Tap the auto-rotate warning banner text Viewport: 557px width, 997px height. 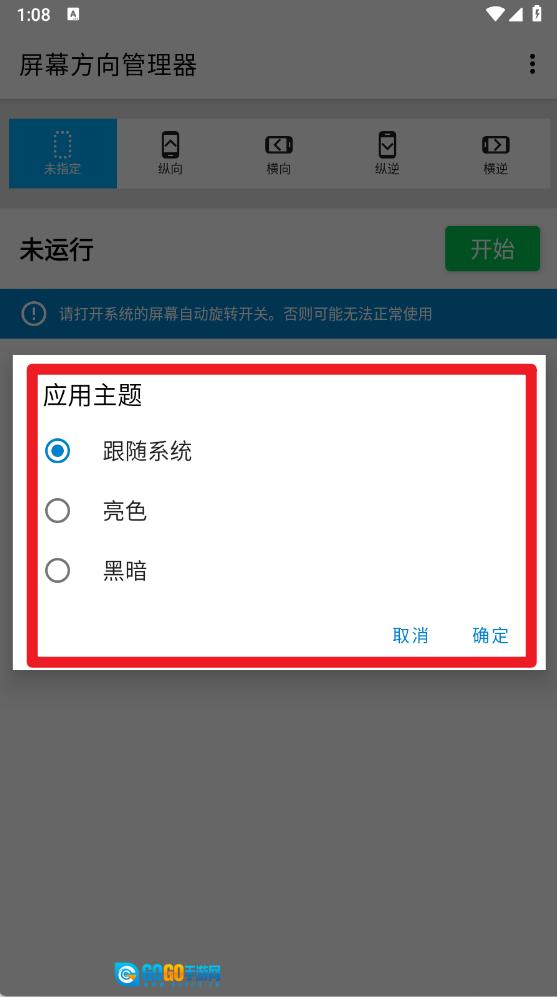(245, 313)
